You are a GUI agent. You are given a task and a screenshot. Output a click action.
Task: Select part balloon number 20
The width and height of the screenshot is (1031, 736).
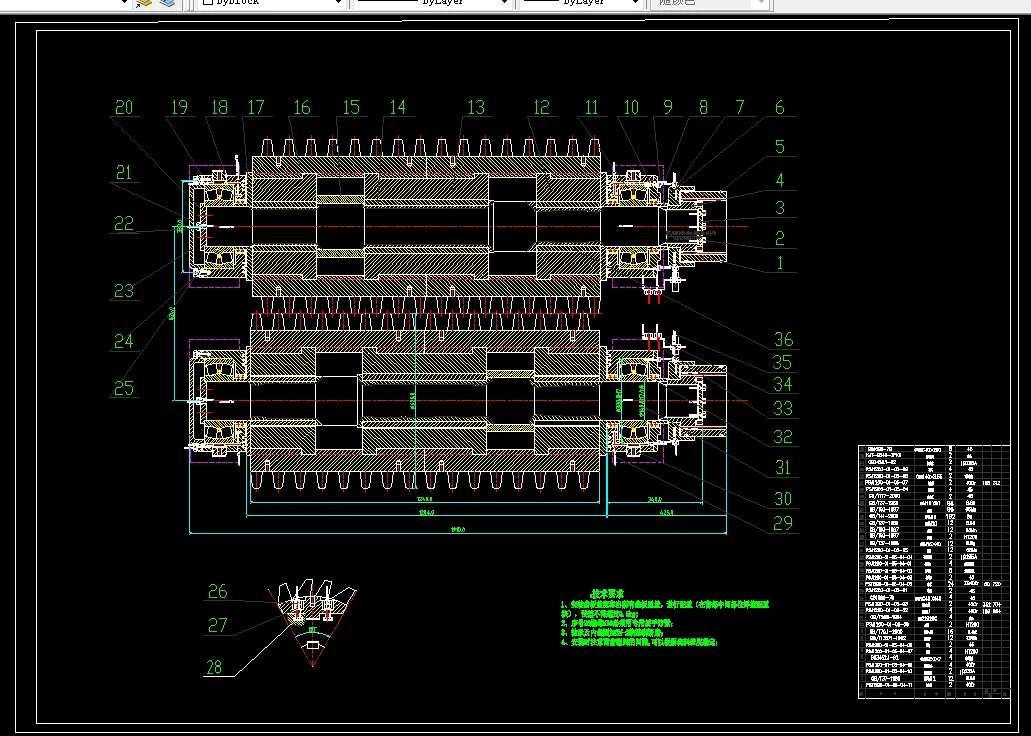point(124,109)
